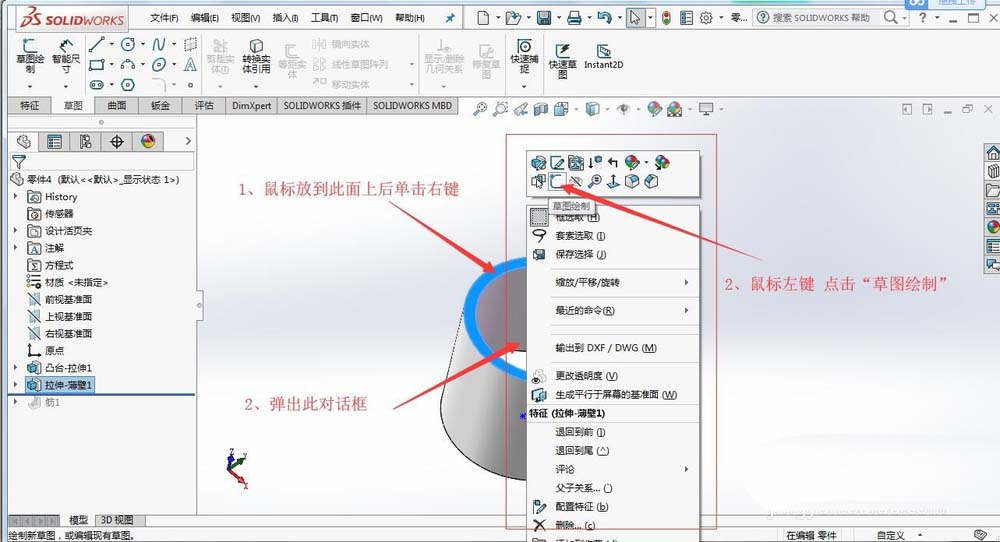Open SolidWorks Resources home in task pane
This screenshot has width=1000, height=542.
pos(992,153)
